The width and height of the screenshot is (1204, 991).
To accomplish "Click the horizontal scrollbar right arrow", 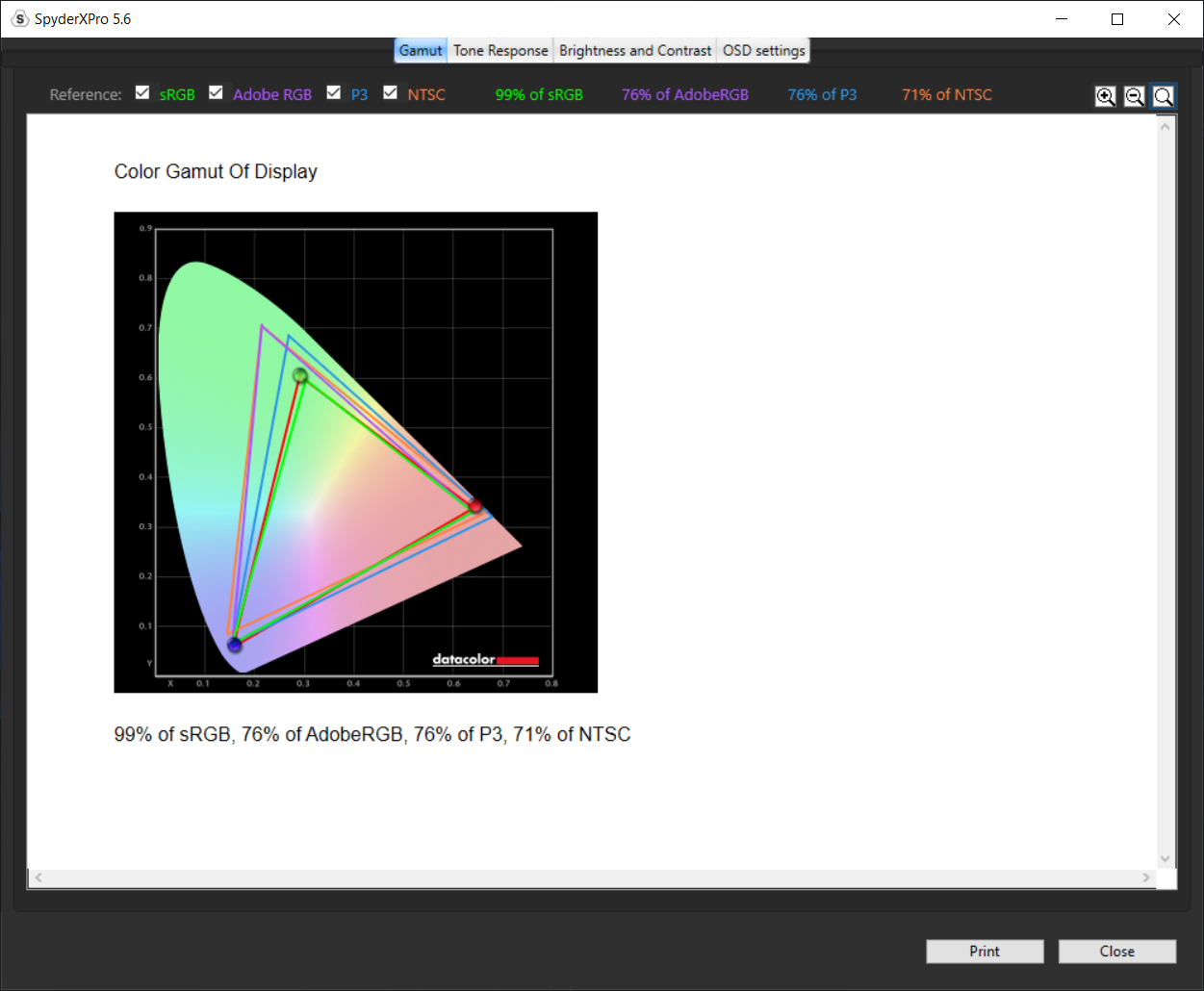I will point(1145,877).
